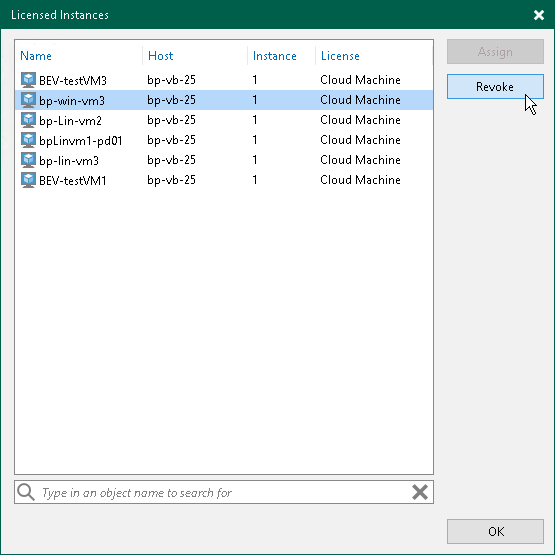Click the bp-win-vm3 machine icon
This screenshot has height=555, width=555.
(x=28, y=100)
